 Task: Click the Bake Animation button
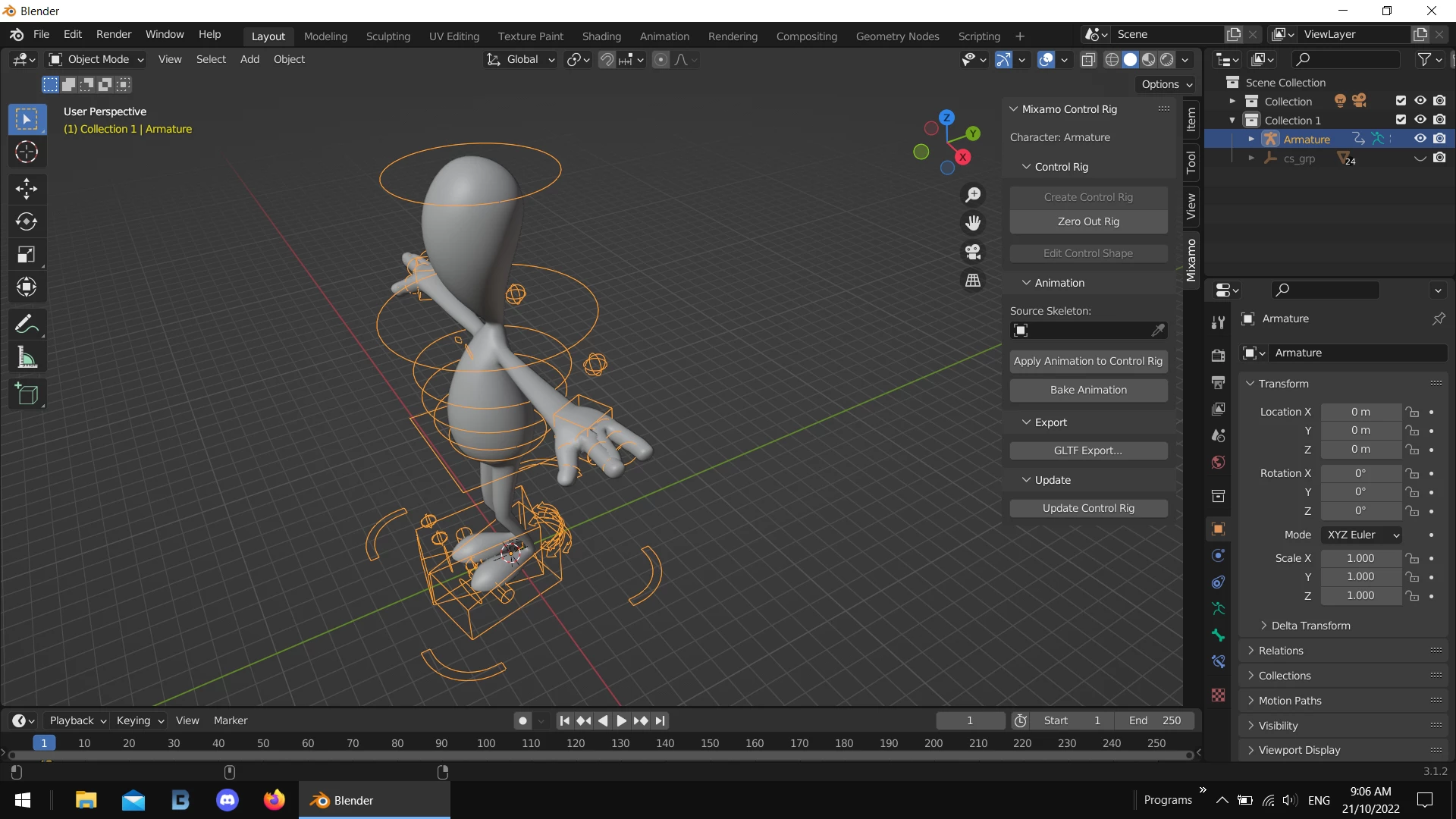pos(1087,390)
